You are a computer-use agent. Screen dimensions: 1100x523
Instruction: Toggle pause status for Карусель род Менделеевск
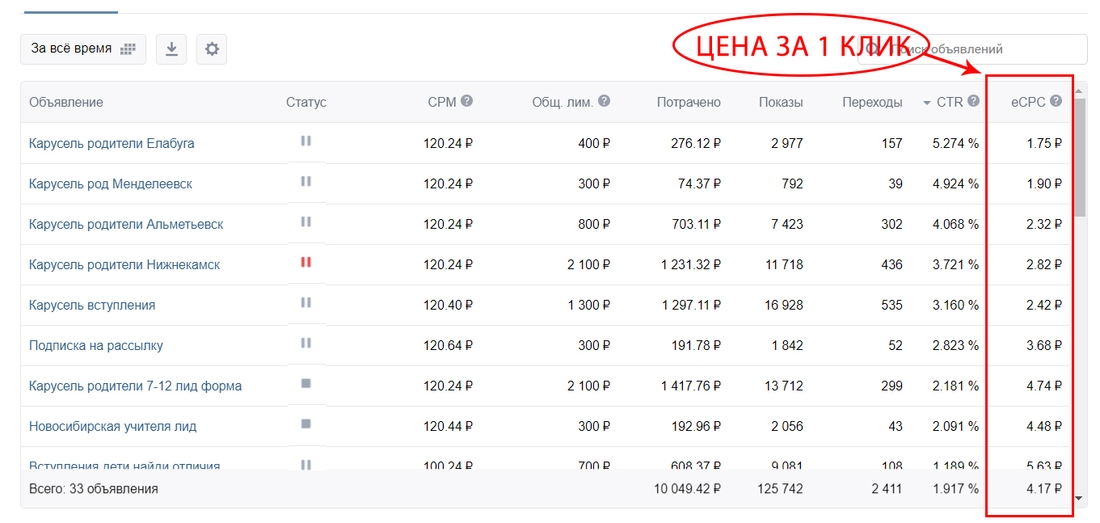[306, 182]
